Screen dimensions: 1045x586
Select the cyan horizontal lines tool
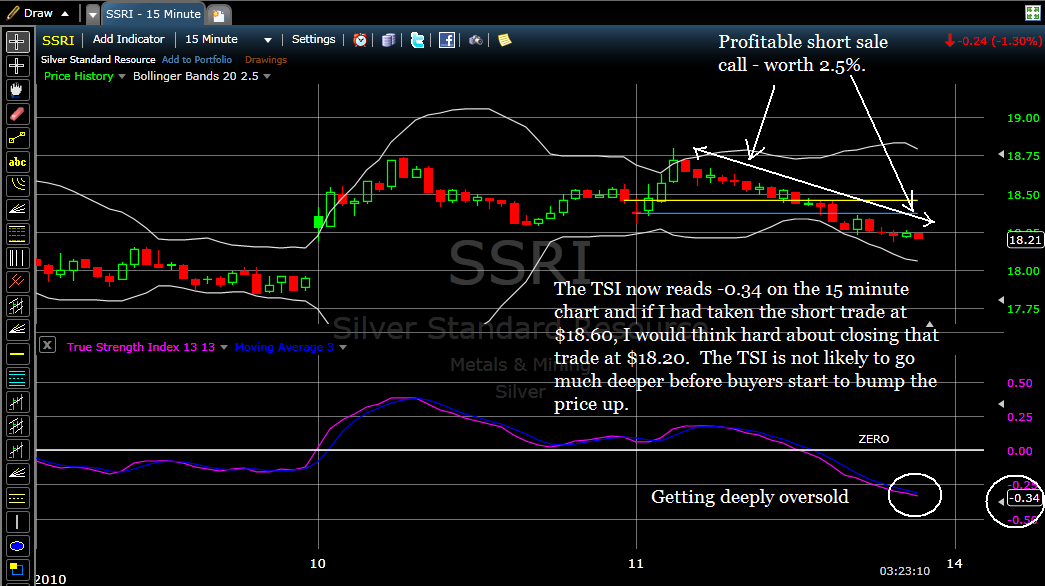[x=17, y=378]
